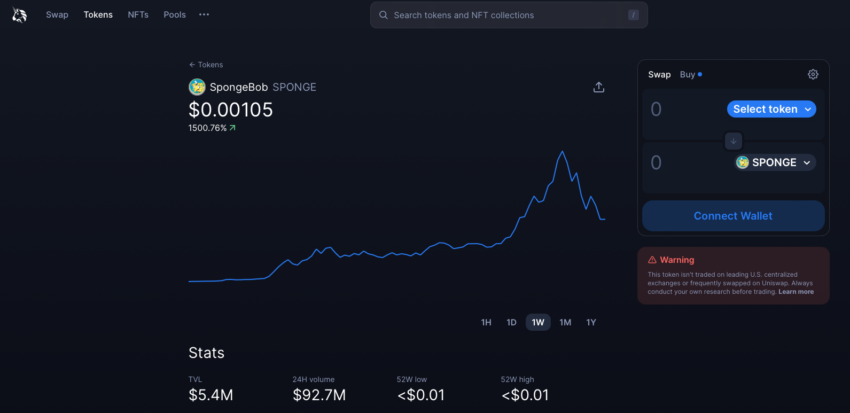Click the $0.00105 price text
850x413 pixels.
tap(231, 110)
